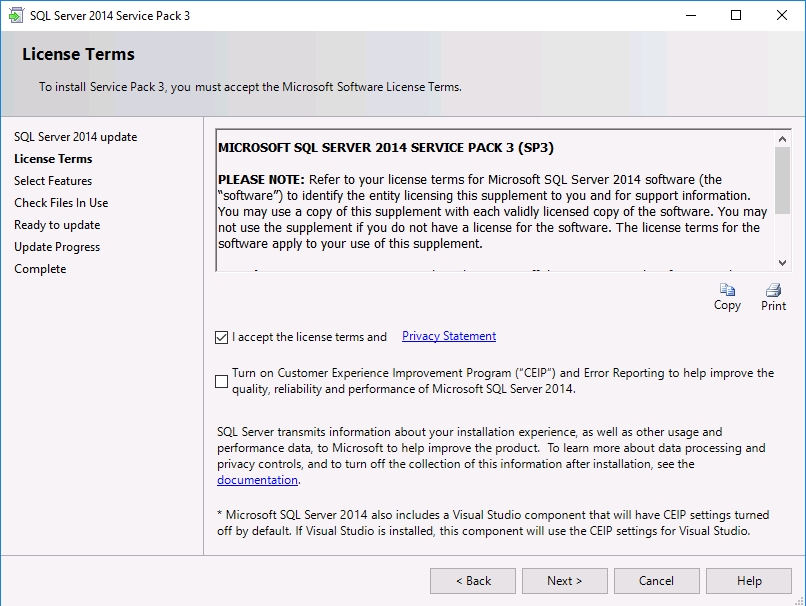This screenshot has height=606, width=806.
Task: Select the License Terms step in sidebar
Action: 53,159
